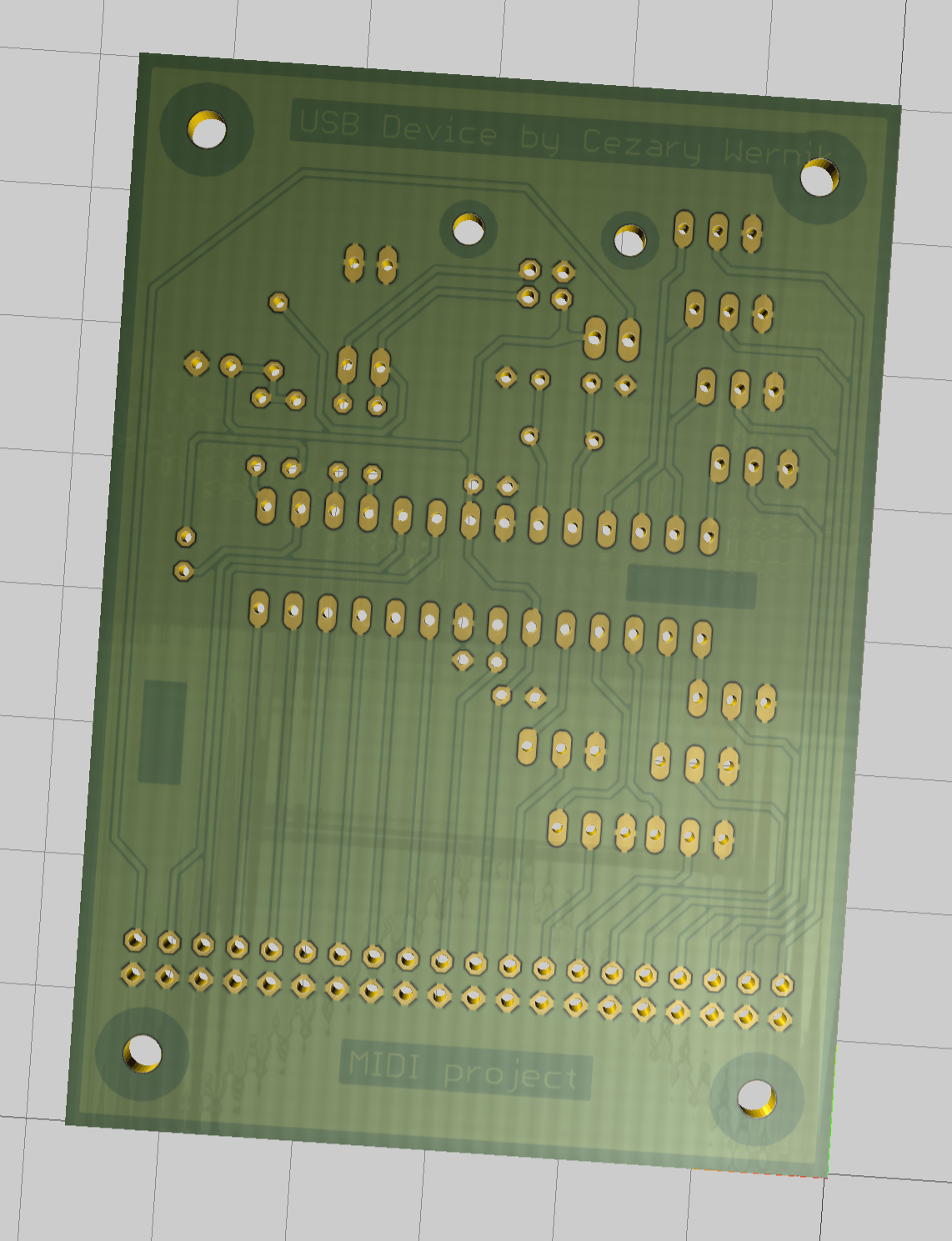Select the top-right corner mounting hole

(819, 177)
